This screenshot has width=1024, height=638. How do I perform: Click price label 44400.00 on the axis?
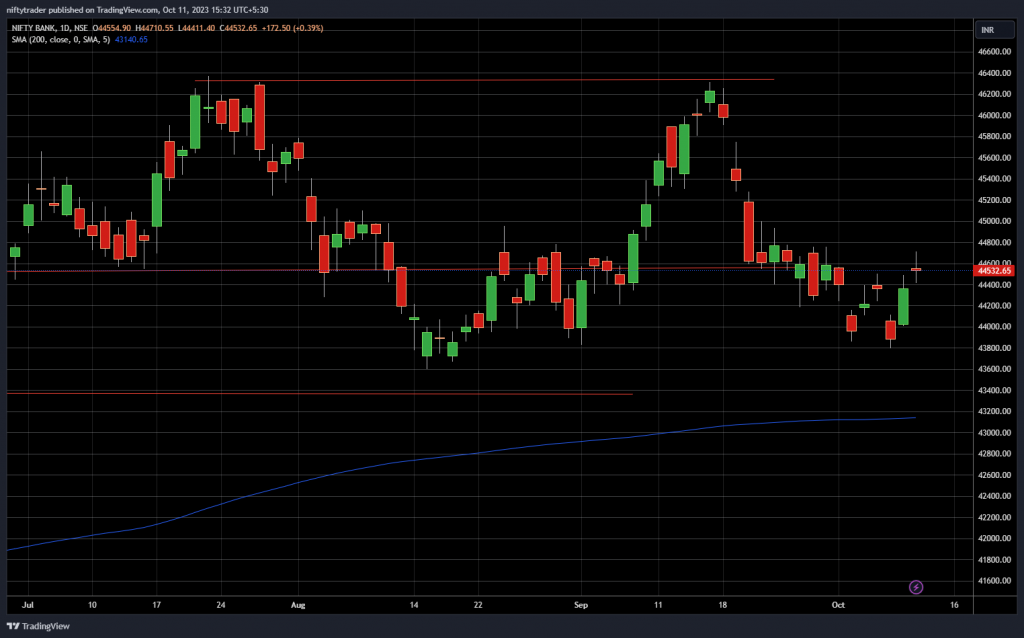point(994,285)
